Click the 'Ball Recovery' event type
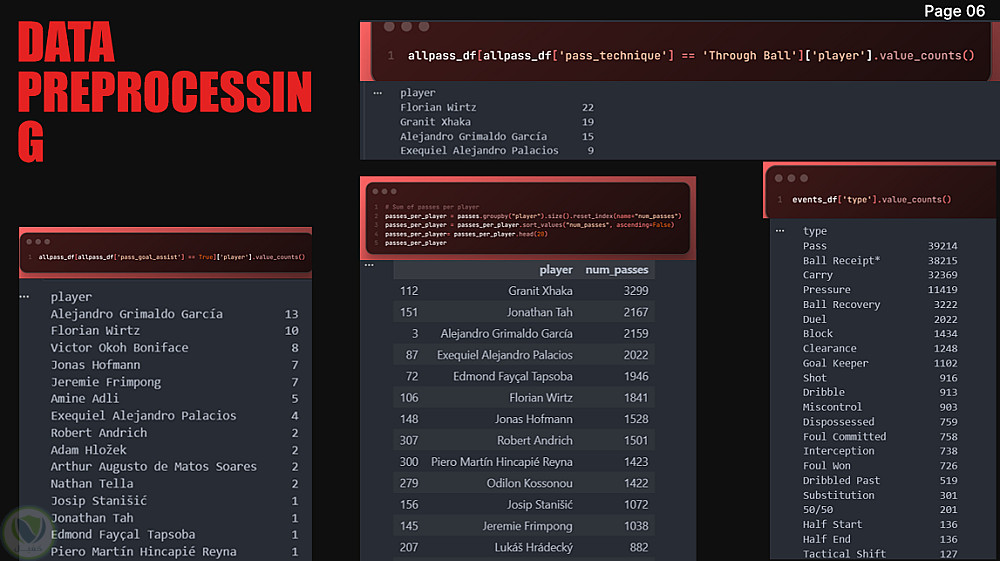1000x561 pixels. [x=841, y=305]
